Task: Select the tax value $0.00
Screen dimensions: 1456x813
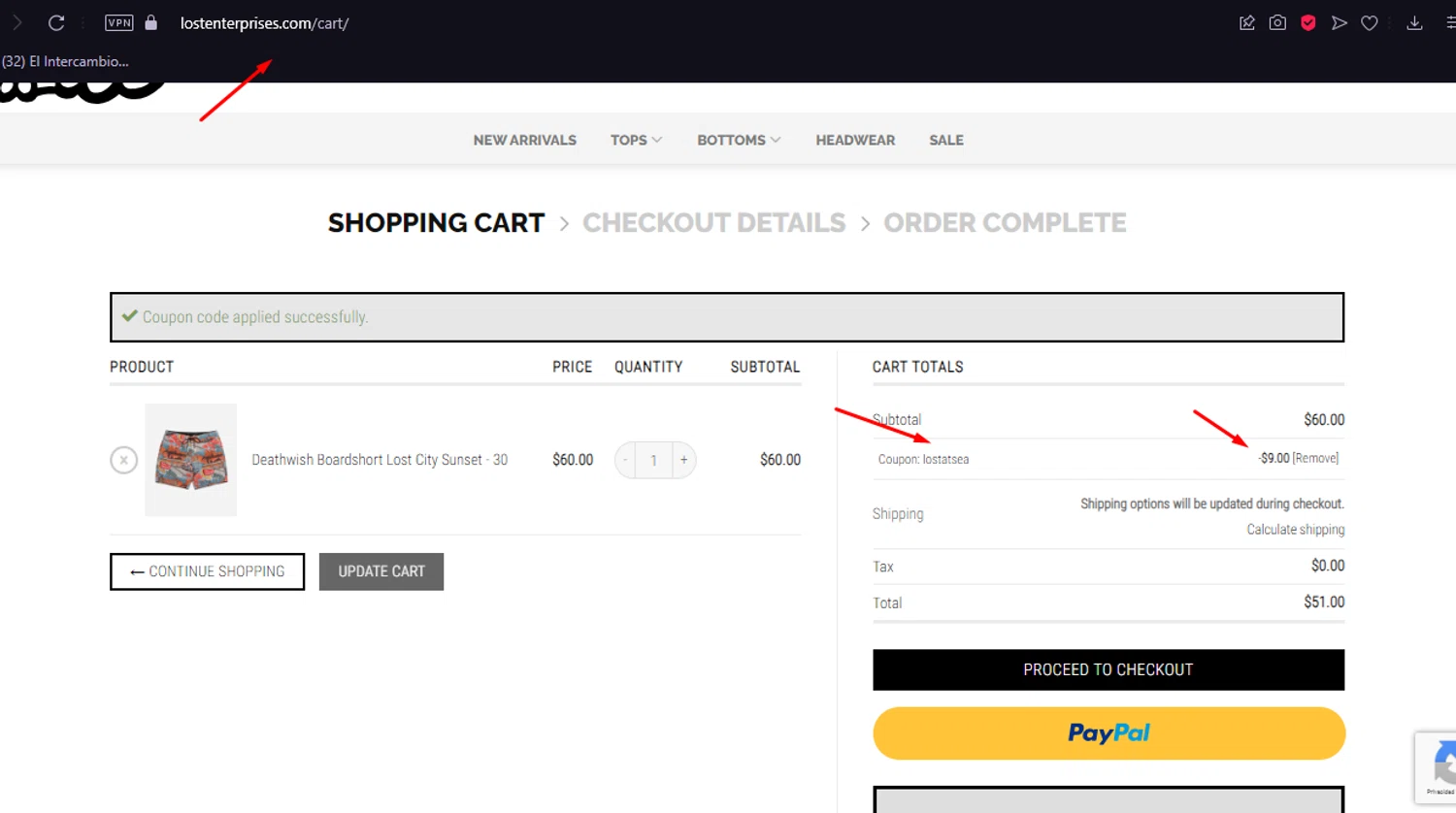Action: click(1328, 566)
